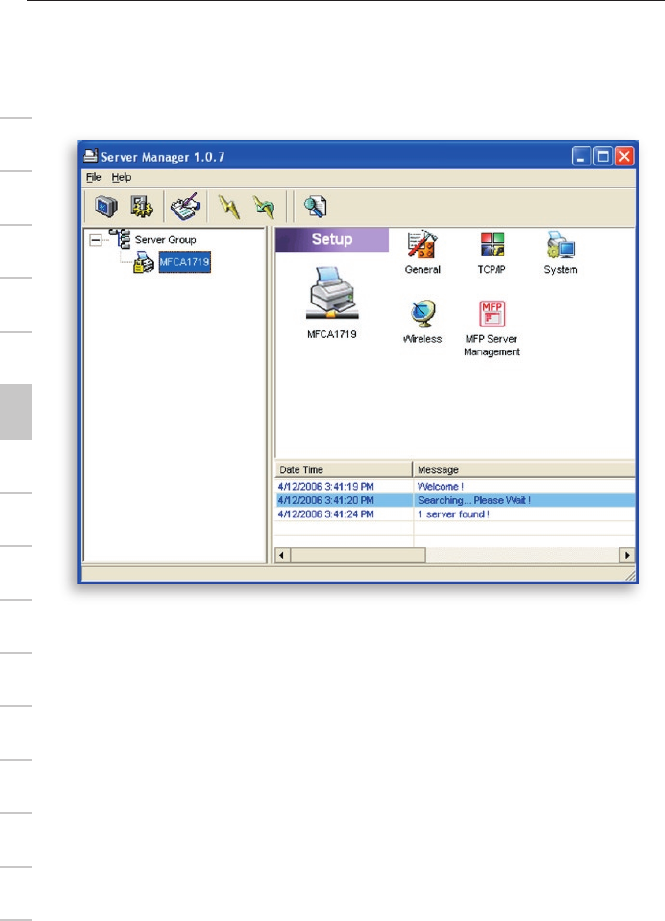Viewport: 665px width, 921px height.
Task: Click the second toolbar icon with gear
Action: coord(137,206)
